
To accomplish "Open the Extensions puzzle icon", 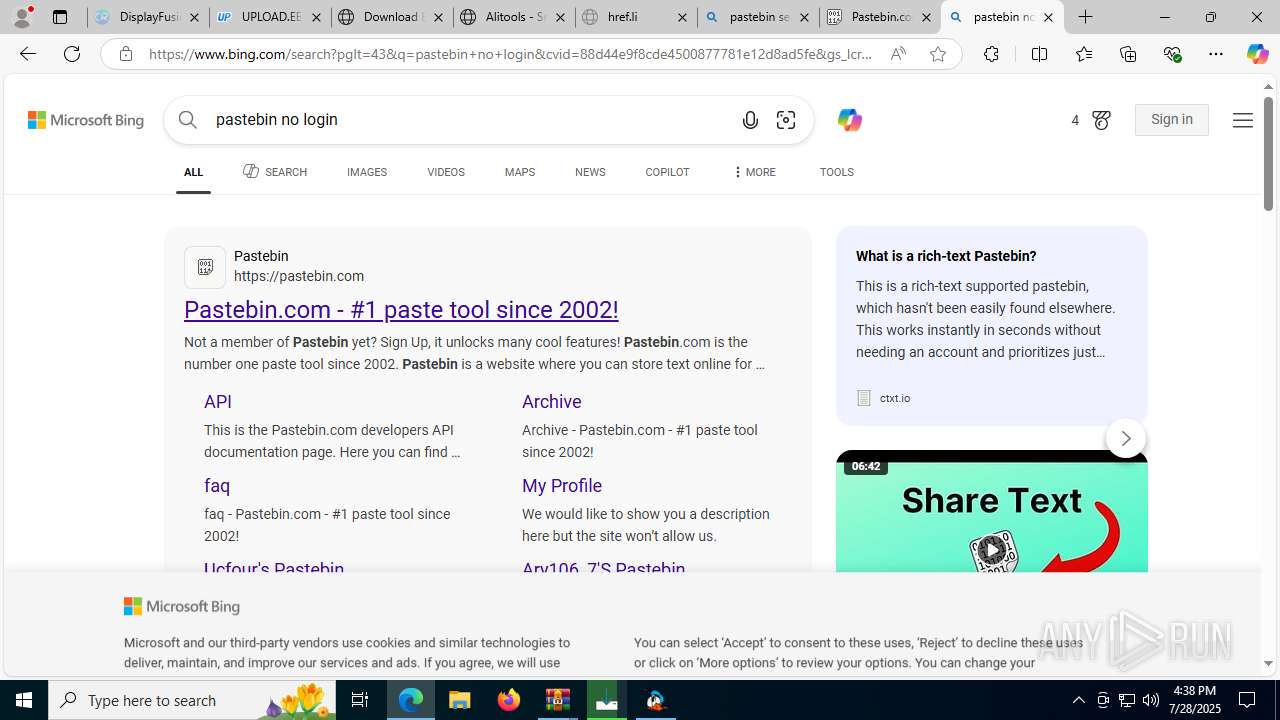I will click(991, 54).
